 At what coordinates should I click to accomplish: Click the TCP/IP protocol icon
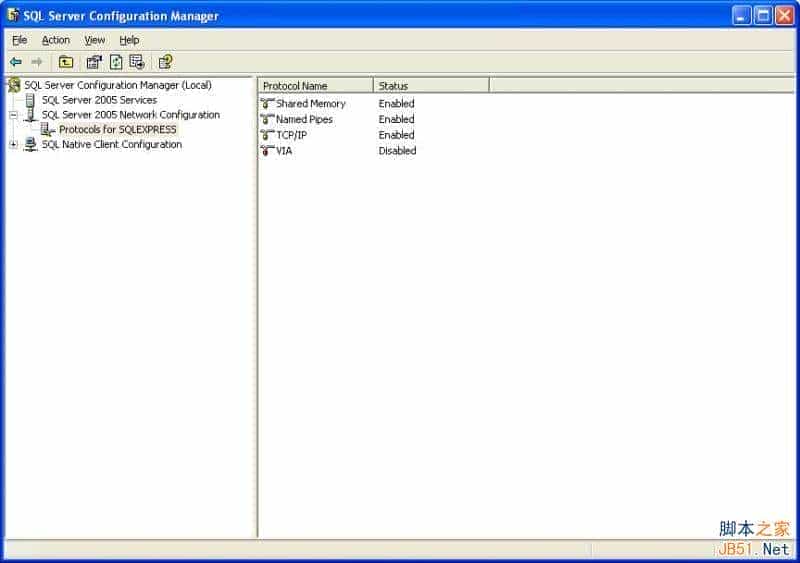[267, 135]
